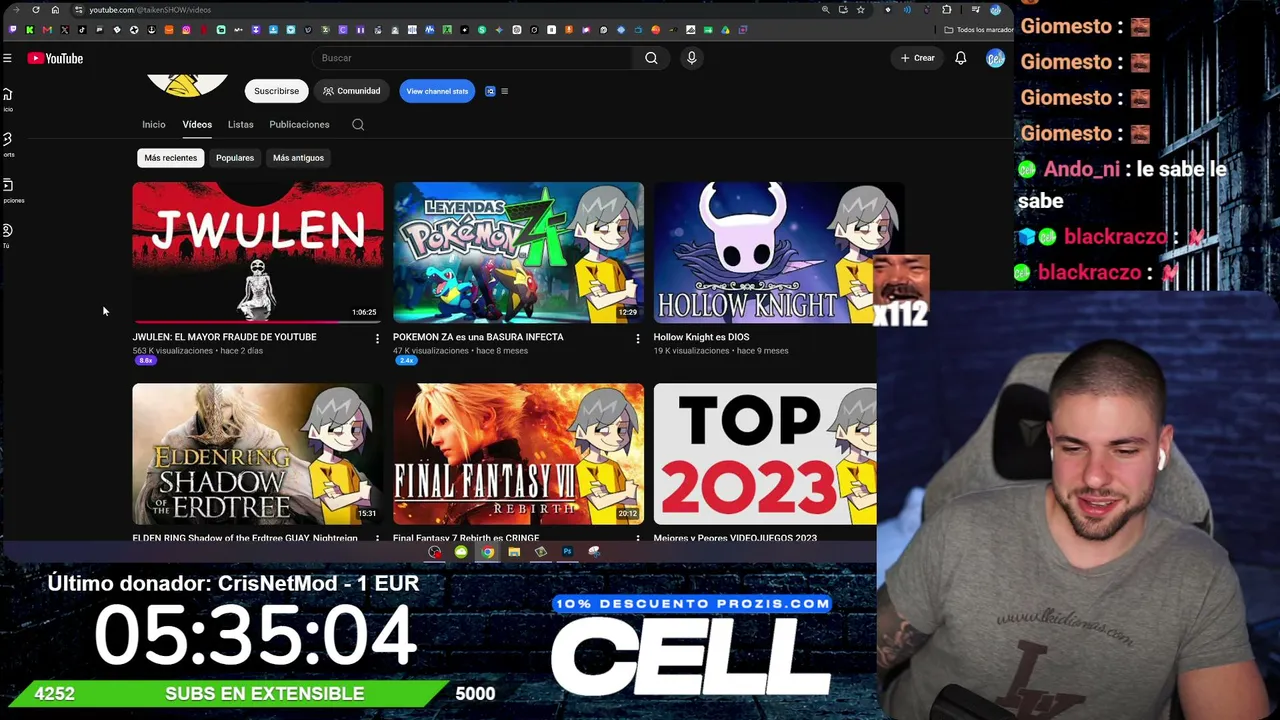Bookmark this page with the star icon

860,10
